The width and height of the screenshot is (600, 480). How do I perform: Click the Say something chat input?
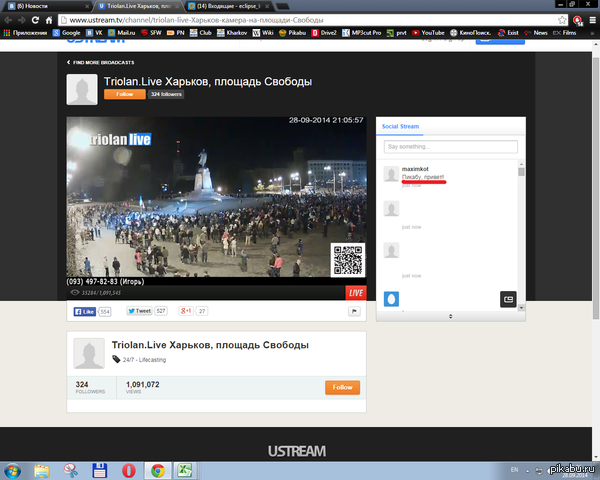[451, 147]
